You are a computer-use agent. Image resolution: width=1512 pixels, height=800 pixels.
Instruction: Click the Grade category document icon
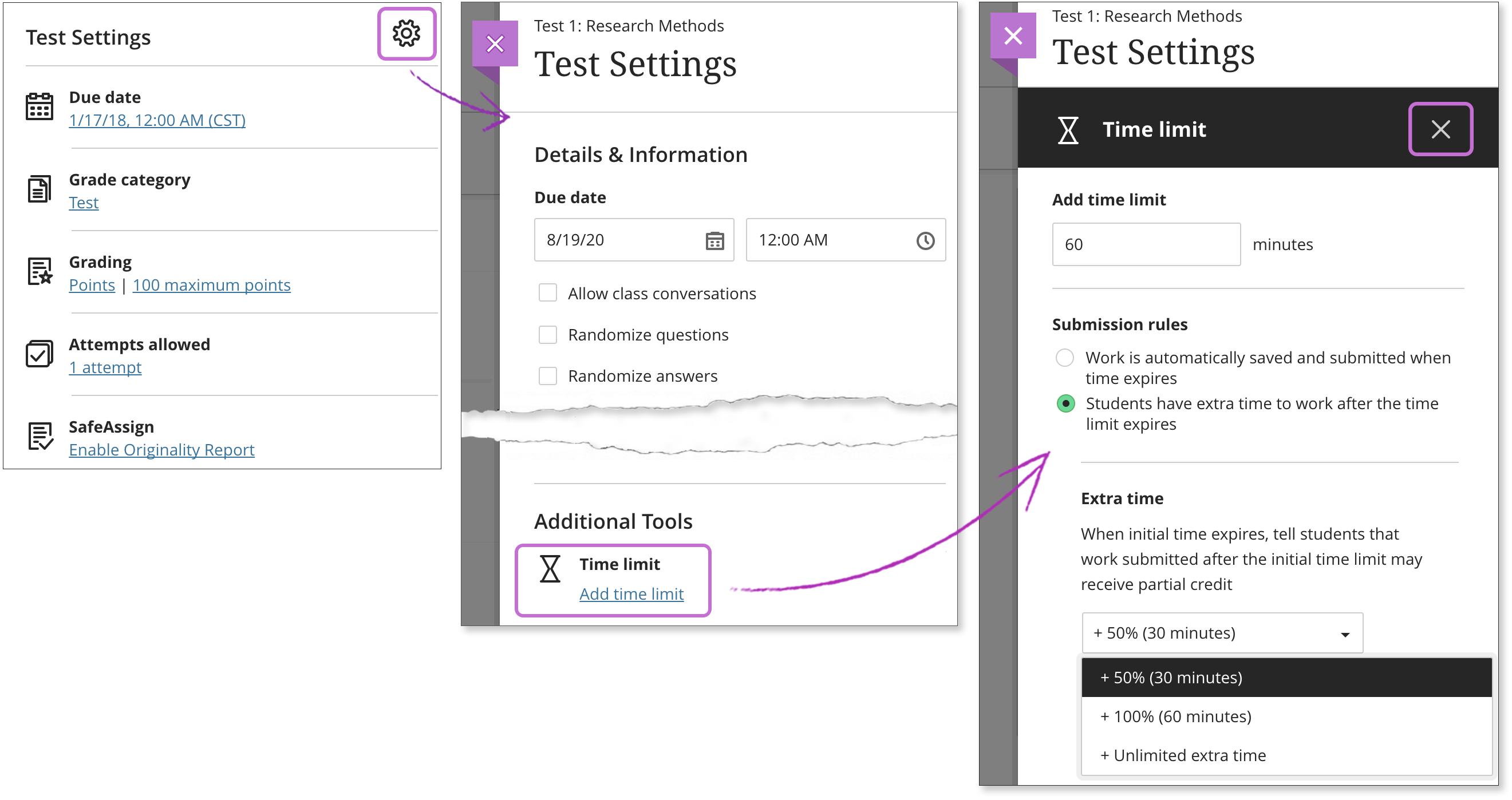pos(40,189)
